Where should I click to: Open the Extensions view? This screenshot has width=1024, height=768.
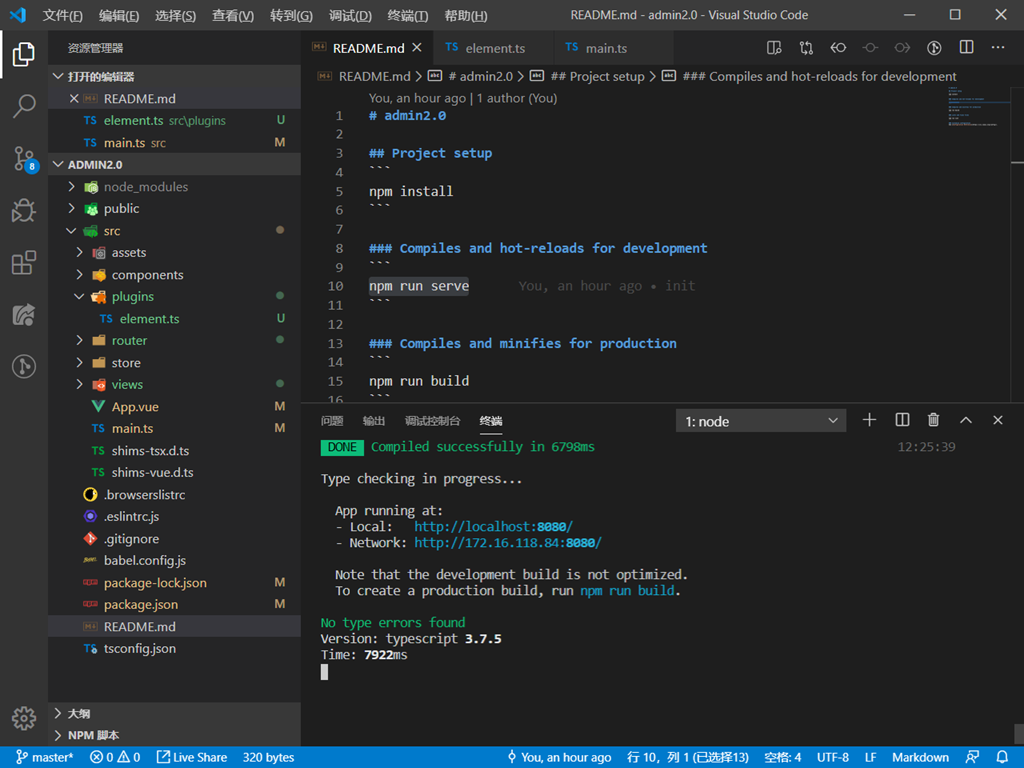[24, 263]
